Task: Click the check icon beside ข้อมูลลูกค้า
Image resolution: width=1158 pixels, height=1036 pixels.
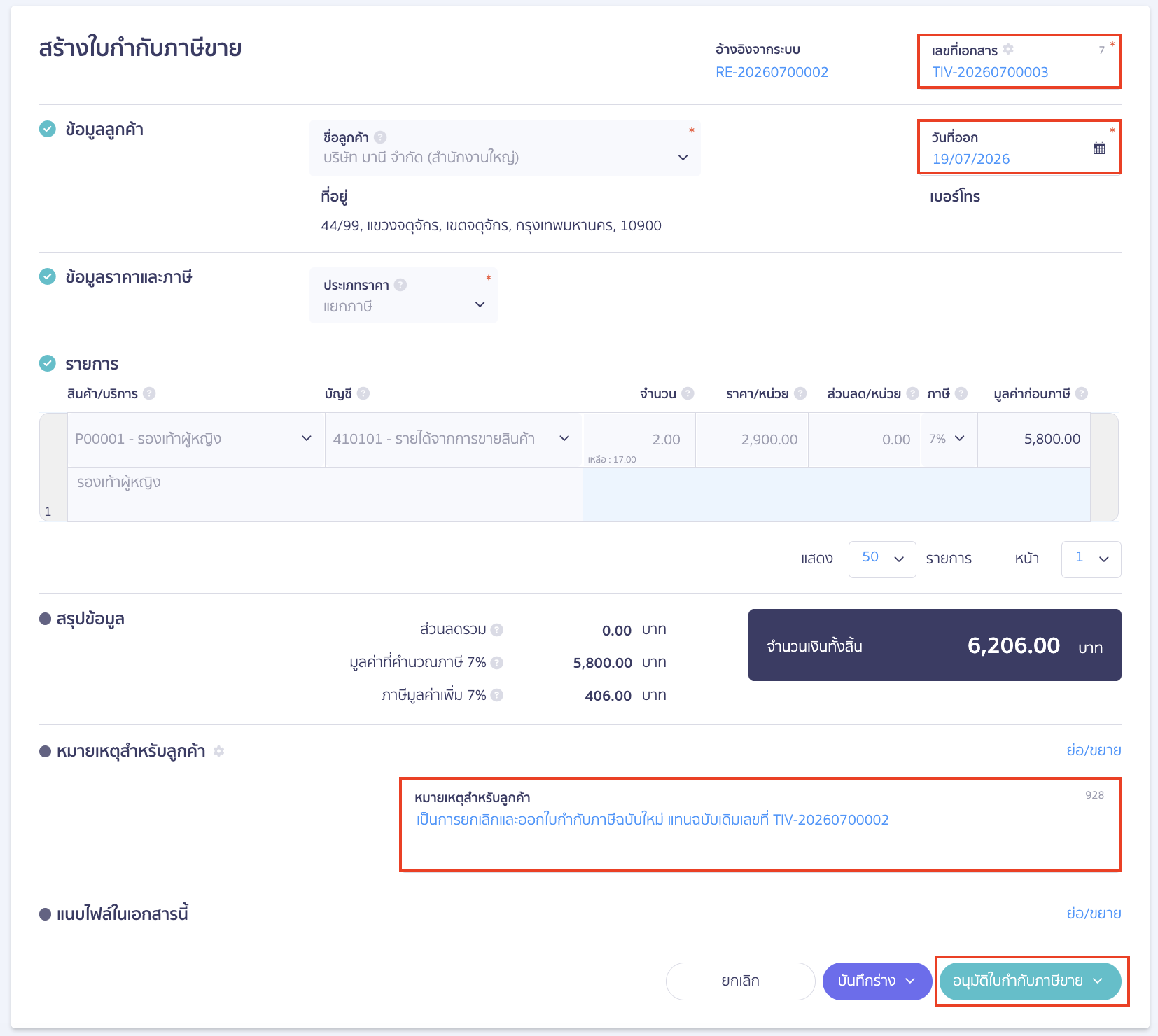Action: coord(47,129)
